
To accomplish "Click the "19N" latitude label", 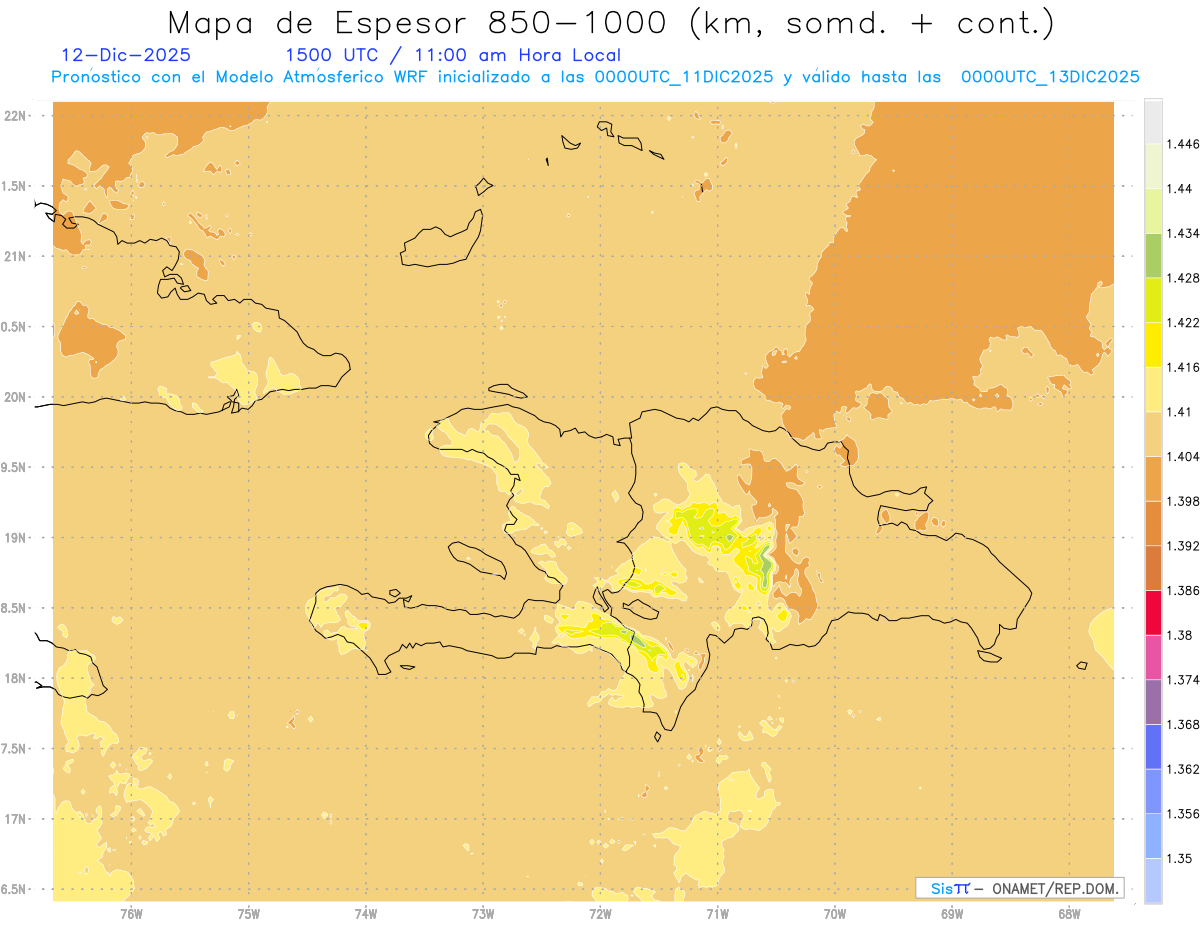I will tap(17, 537).
